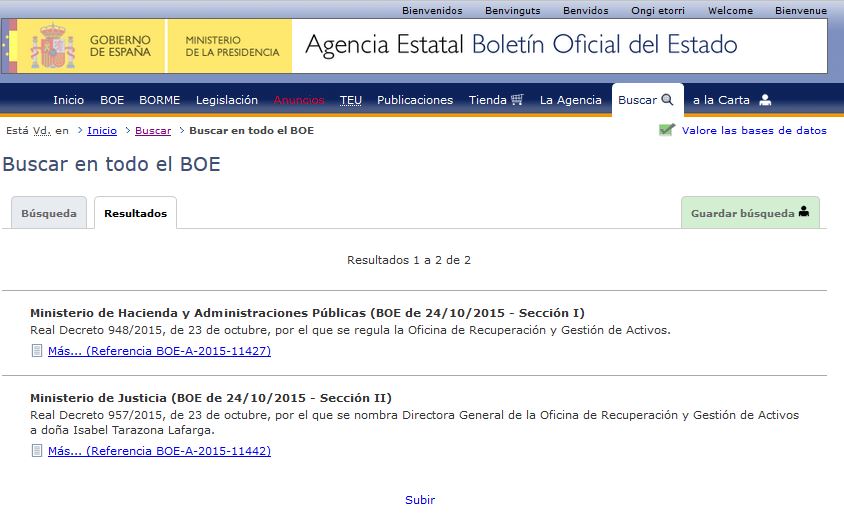The height and width of the screenshot is (515, 844).
Task: Click the person icon in Guardar búsqueda
Action: 804,213
